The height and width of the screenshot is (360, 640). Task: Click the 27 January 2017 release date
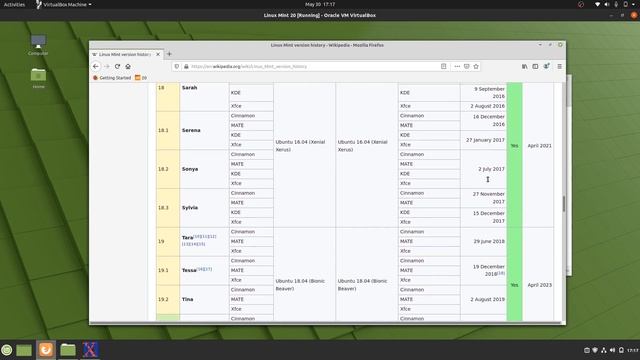485,140
